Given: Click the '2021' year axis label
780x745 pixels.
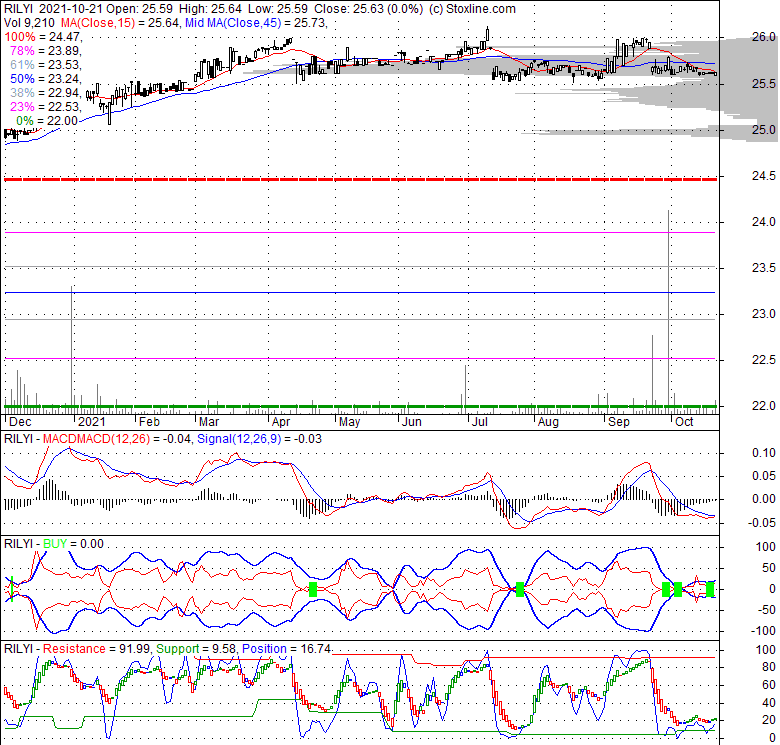Looking at the screenshot, I should [x=92, y=422].
